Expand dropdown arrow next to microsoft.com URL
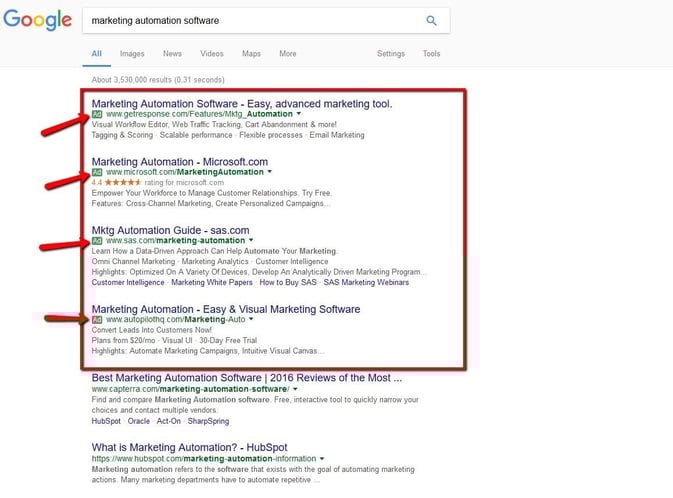The width and height of the screenshot is (673, 498). 270,172
